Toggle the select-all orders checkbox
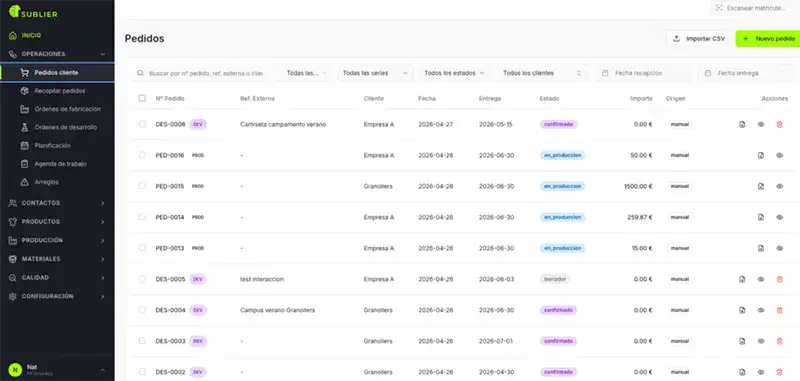The width and height of the screenshot is (800, 381). [x=142, y=98]
